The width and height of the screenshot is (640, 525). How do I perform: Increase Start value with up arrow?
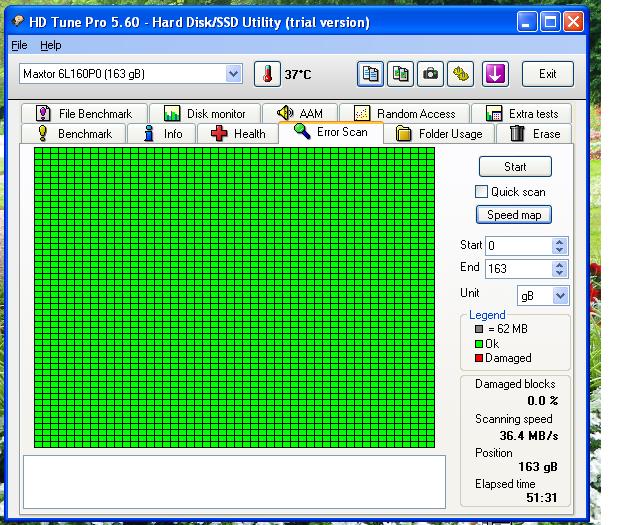pos(559,242)
